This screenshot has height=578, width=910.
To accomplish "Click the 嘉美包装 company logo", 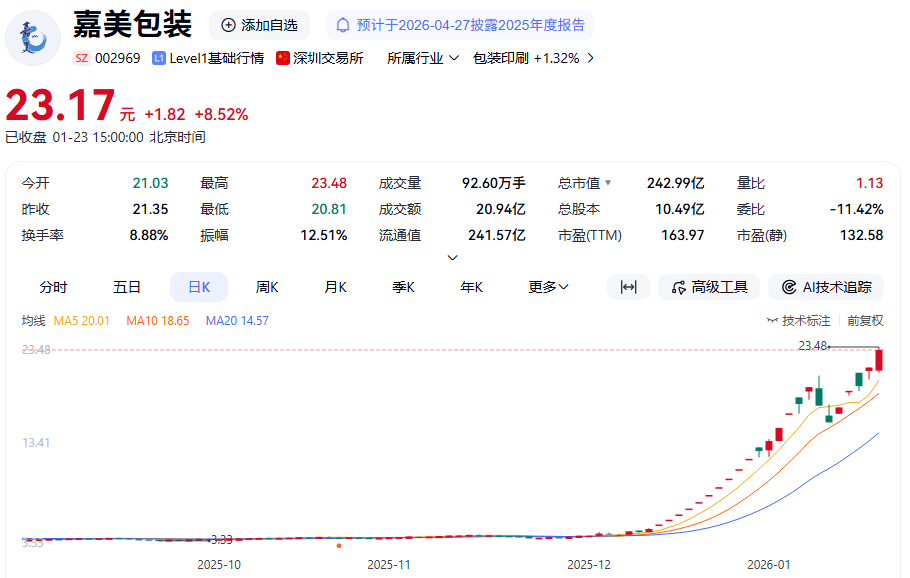I will coord(33,37).
